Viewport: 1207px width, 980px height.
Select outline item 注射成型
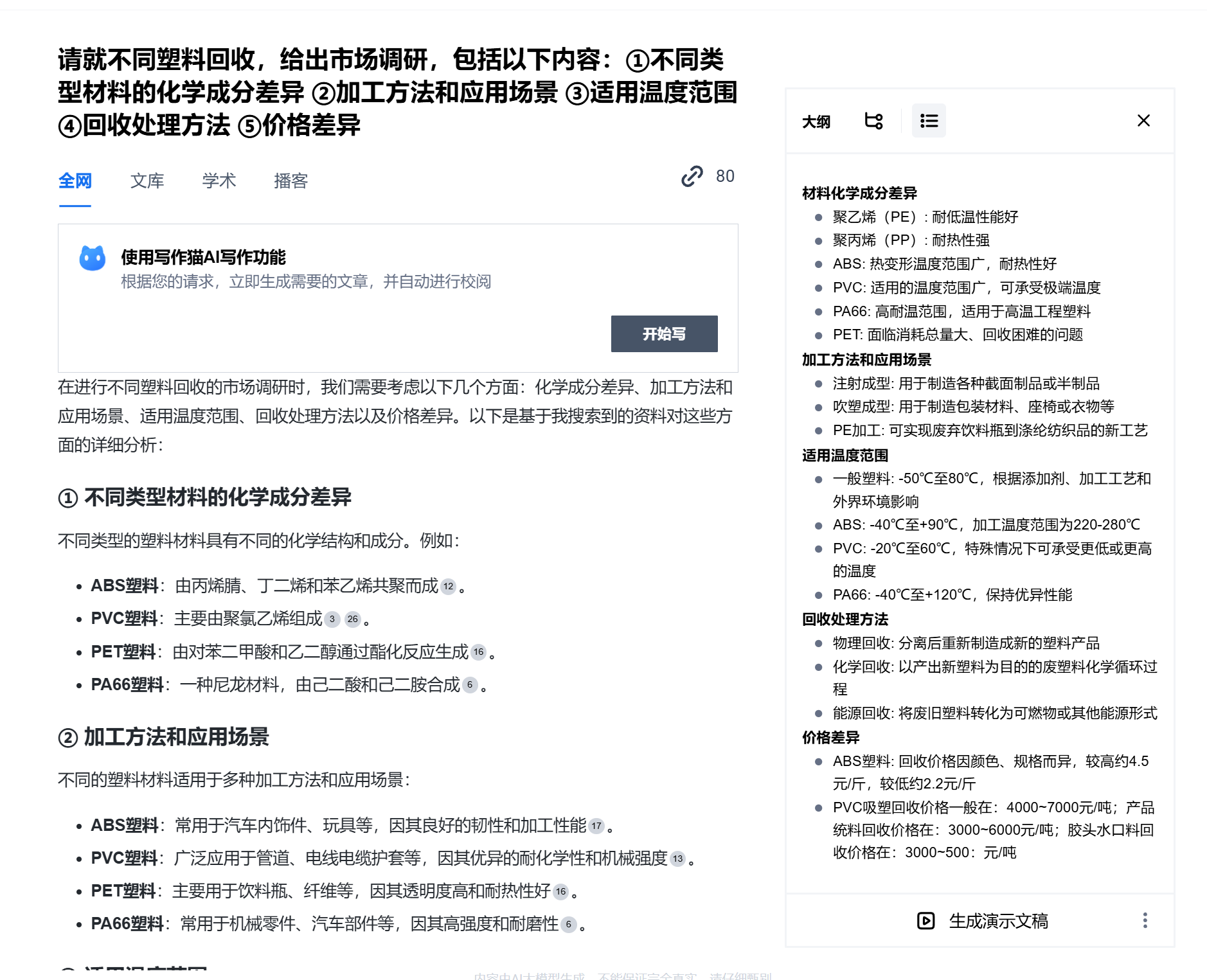[966, 383]
